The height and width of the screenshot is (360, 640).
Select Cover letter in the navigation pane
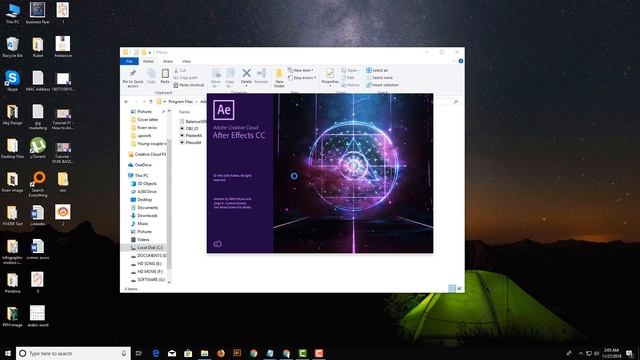144,120
